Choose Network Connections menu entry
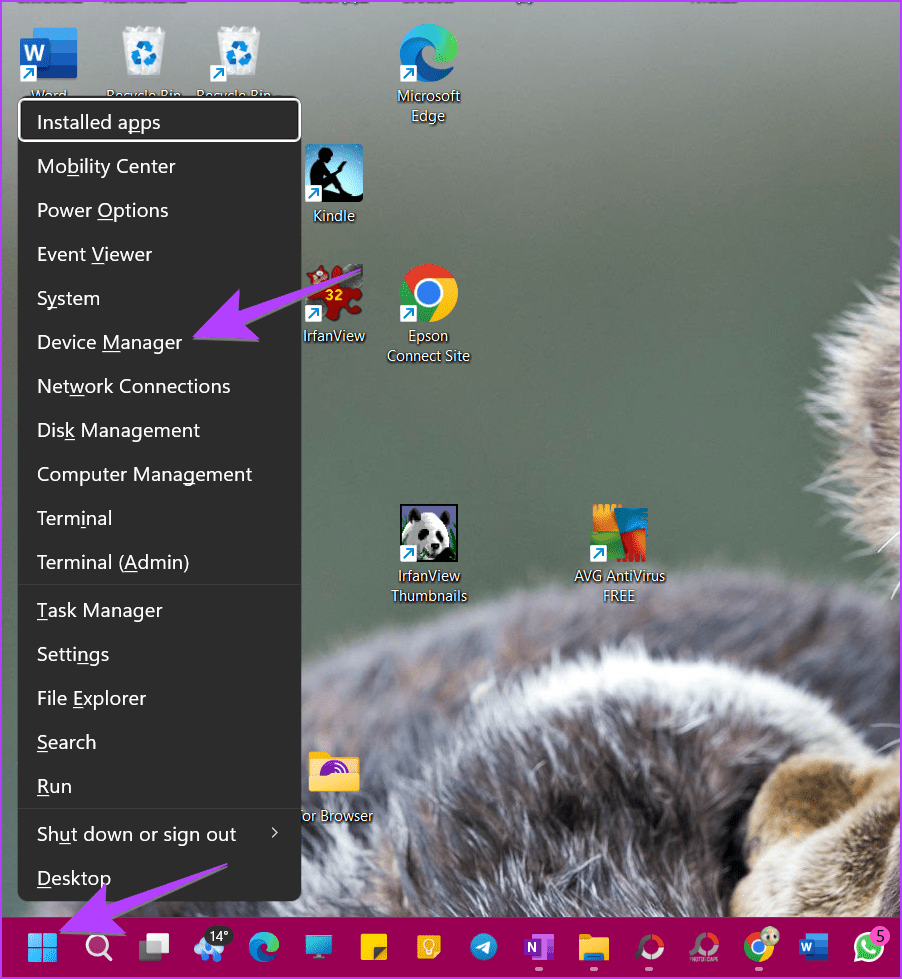Screen dimensions: 902x979 click(x=134, y=386)
